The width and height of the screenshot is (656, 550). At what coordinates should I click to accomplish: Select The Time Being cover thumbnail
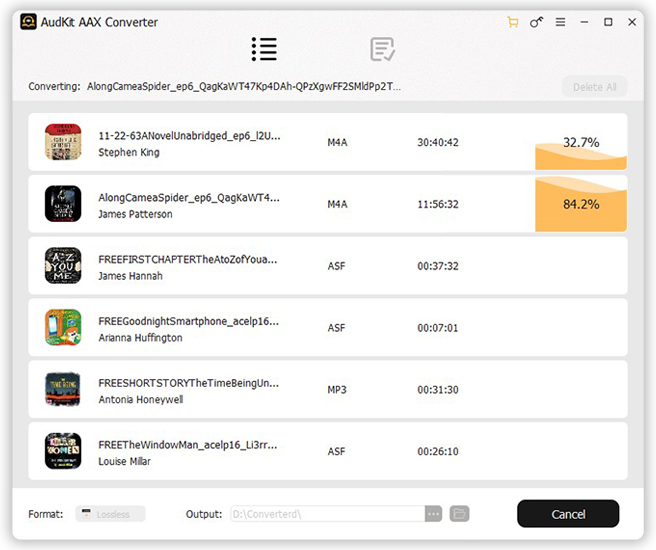tap(63, 389)
